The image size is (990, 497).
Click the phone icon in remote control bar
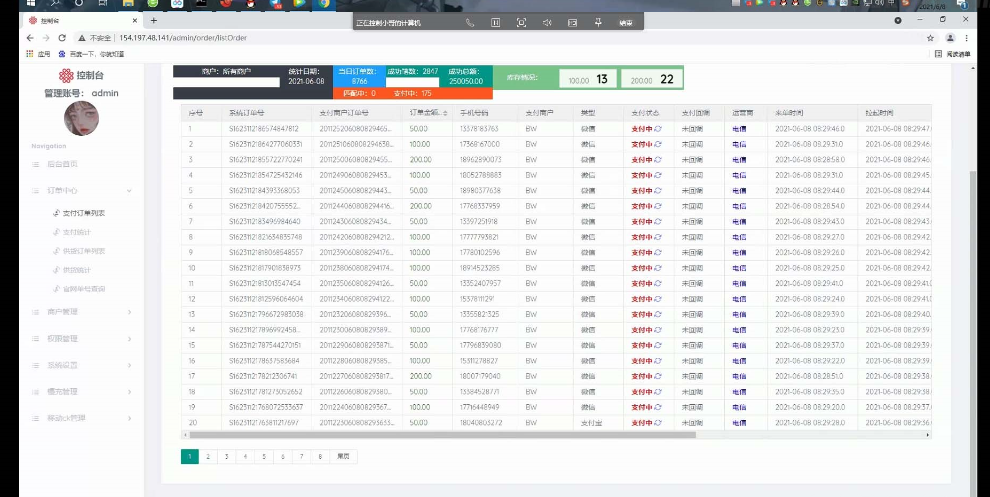coord(470,22)
